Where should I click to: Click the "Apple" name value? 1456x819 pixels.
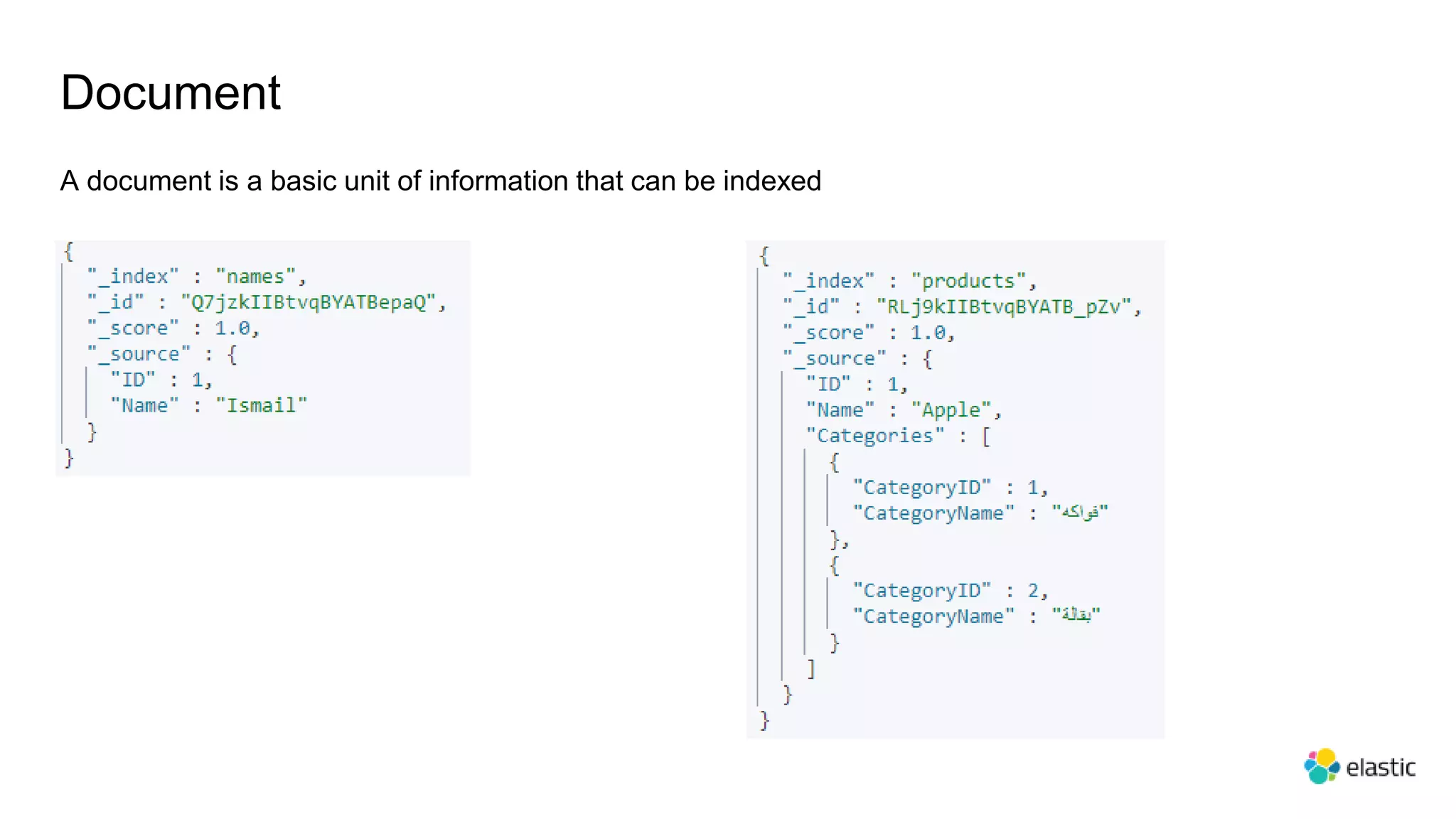pyautogui.click(x=951, y=409)
